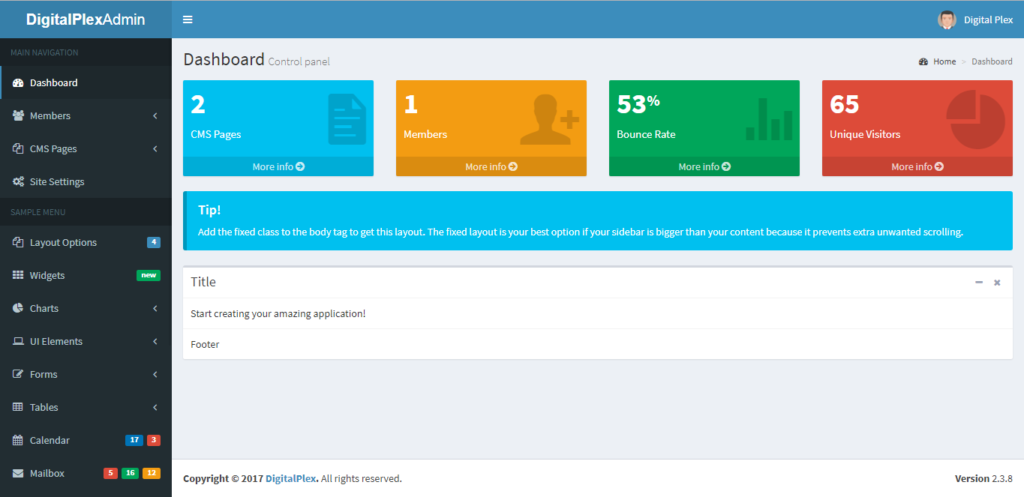Click the 65 Unique Visitors value
The image size is (1024, 497).
click(x=844, y=104)
